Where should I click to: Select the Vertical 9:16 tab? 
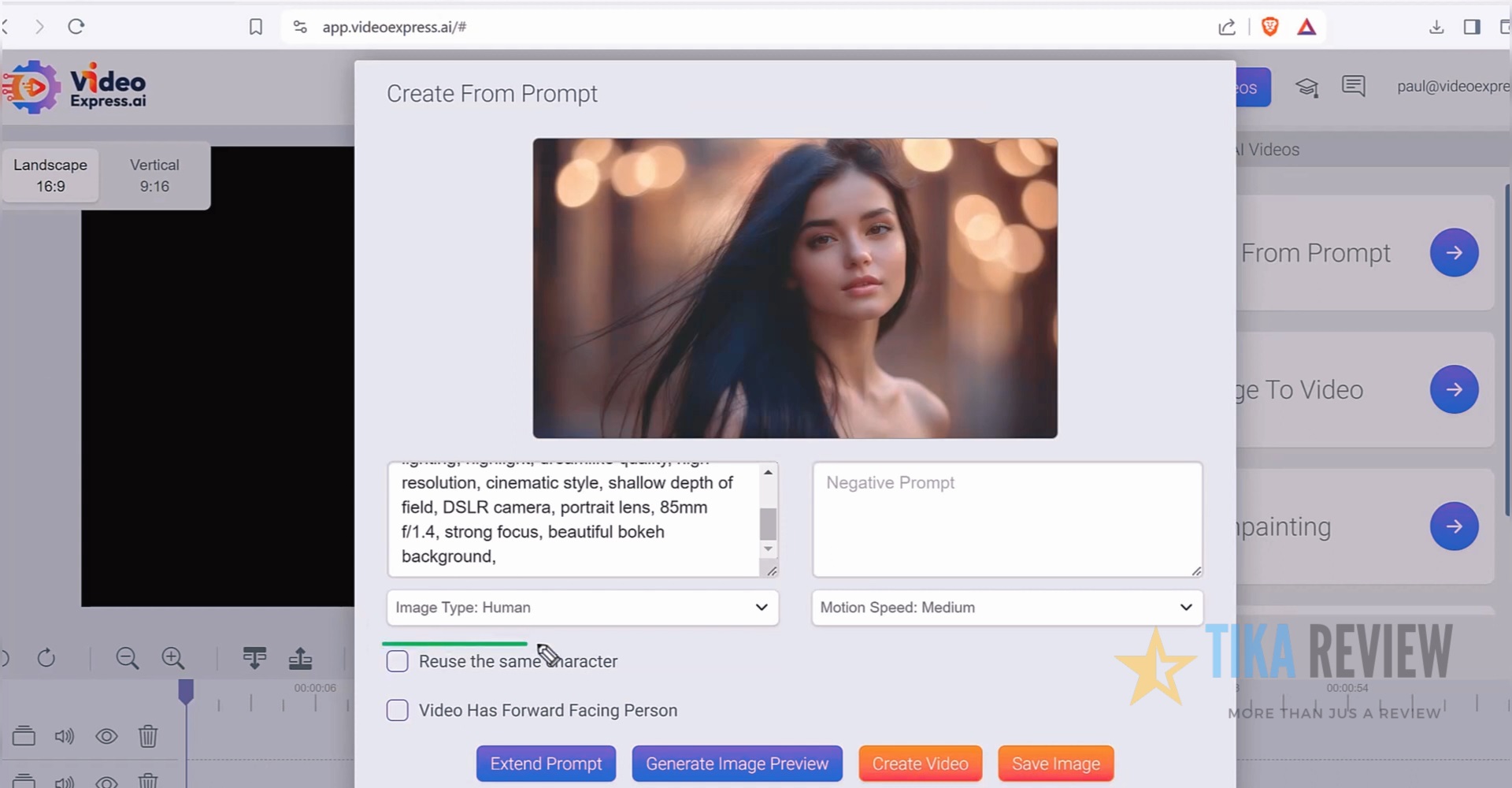point(154,176)
